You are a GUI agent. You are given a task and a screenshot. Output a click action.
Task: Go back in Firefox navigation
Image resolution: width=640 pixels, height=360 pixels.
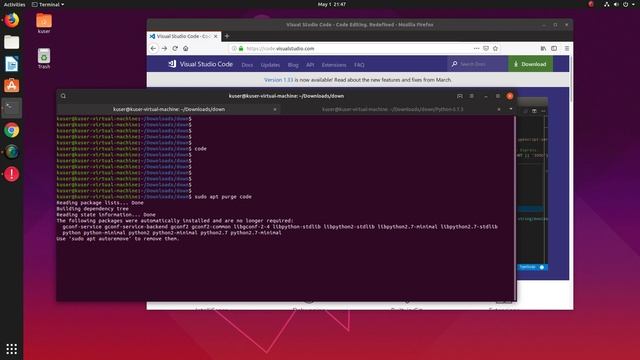point(153,48)
